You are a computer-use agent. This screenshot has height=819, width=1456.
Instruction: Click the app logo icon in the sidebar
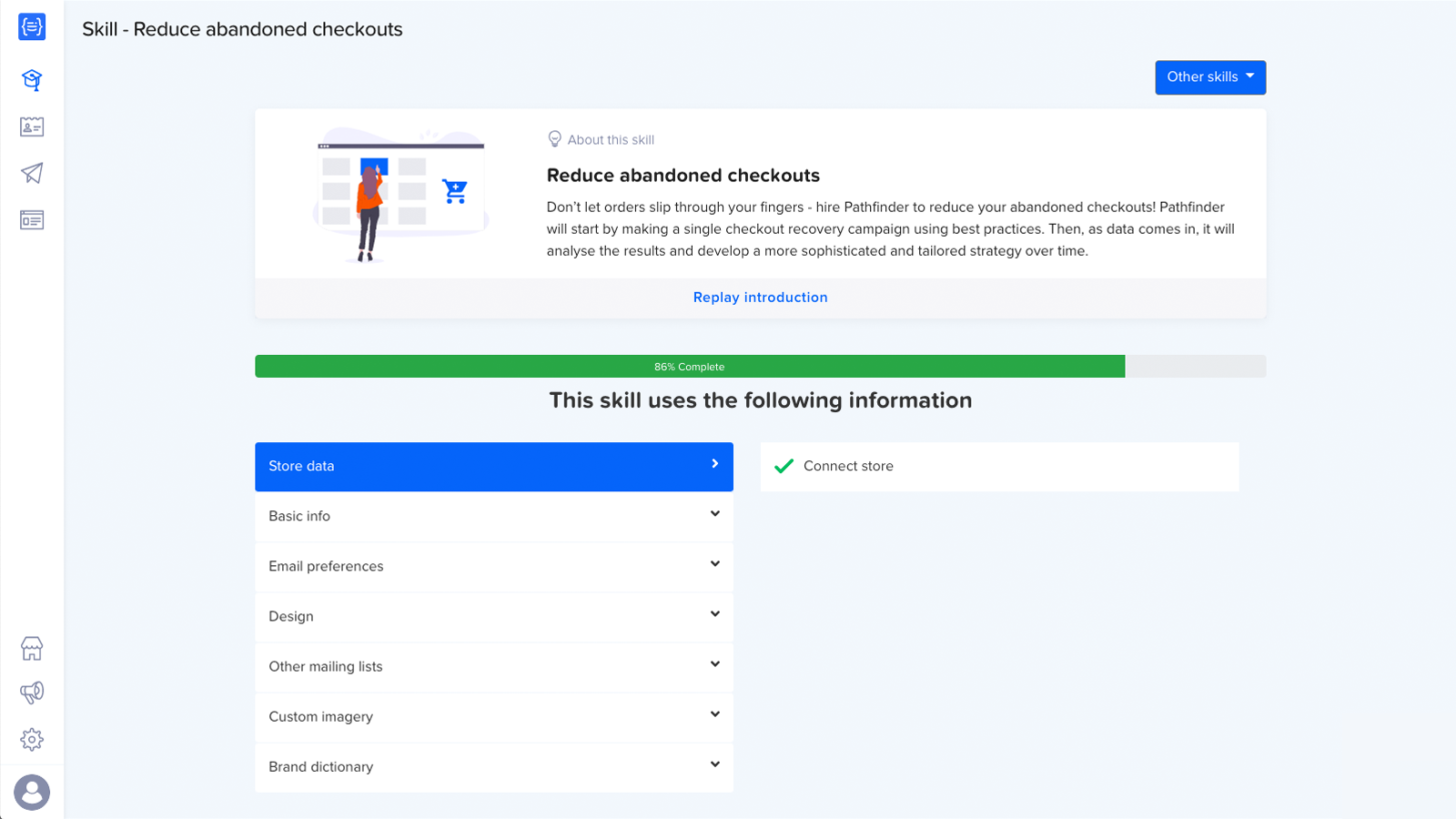(x=32, y=26)
